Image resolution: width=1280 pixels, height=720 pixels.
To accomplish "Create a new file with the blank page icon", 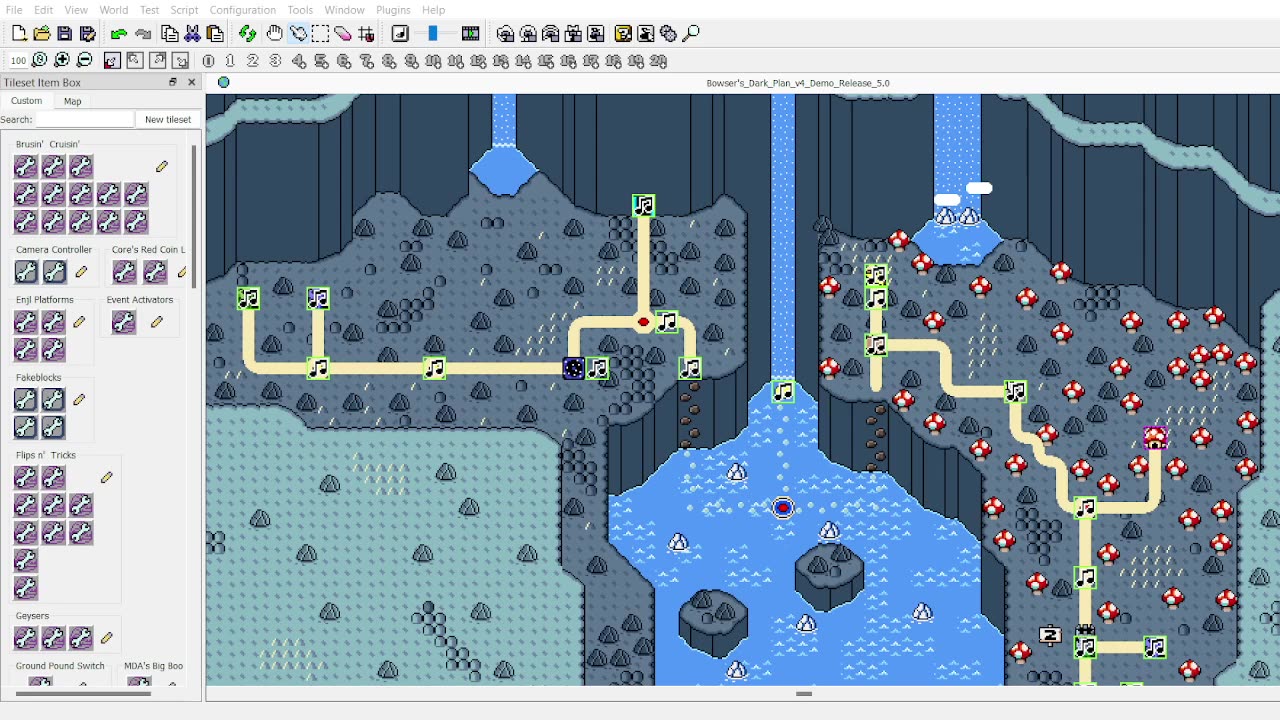I will click(19, 34).
